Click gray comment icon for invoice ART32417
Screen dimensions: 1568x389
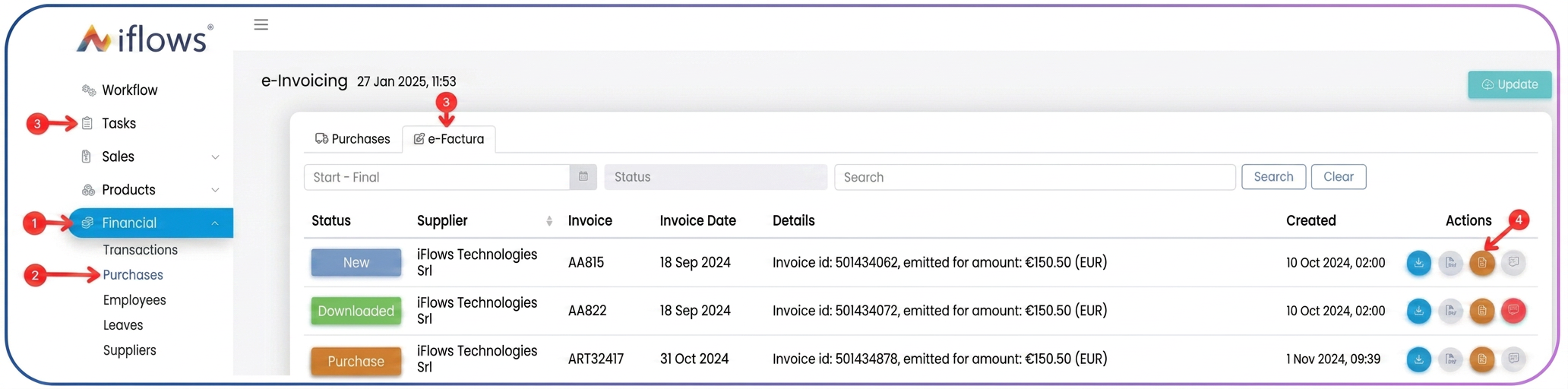point(1513,359)
